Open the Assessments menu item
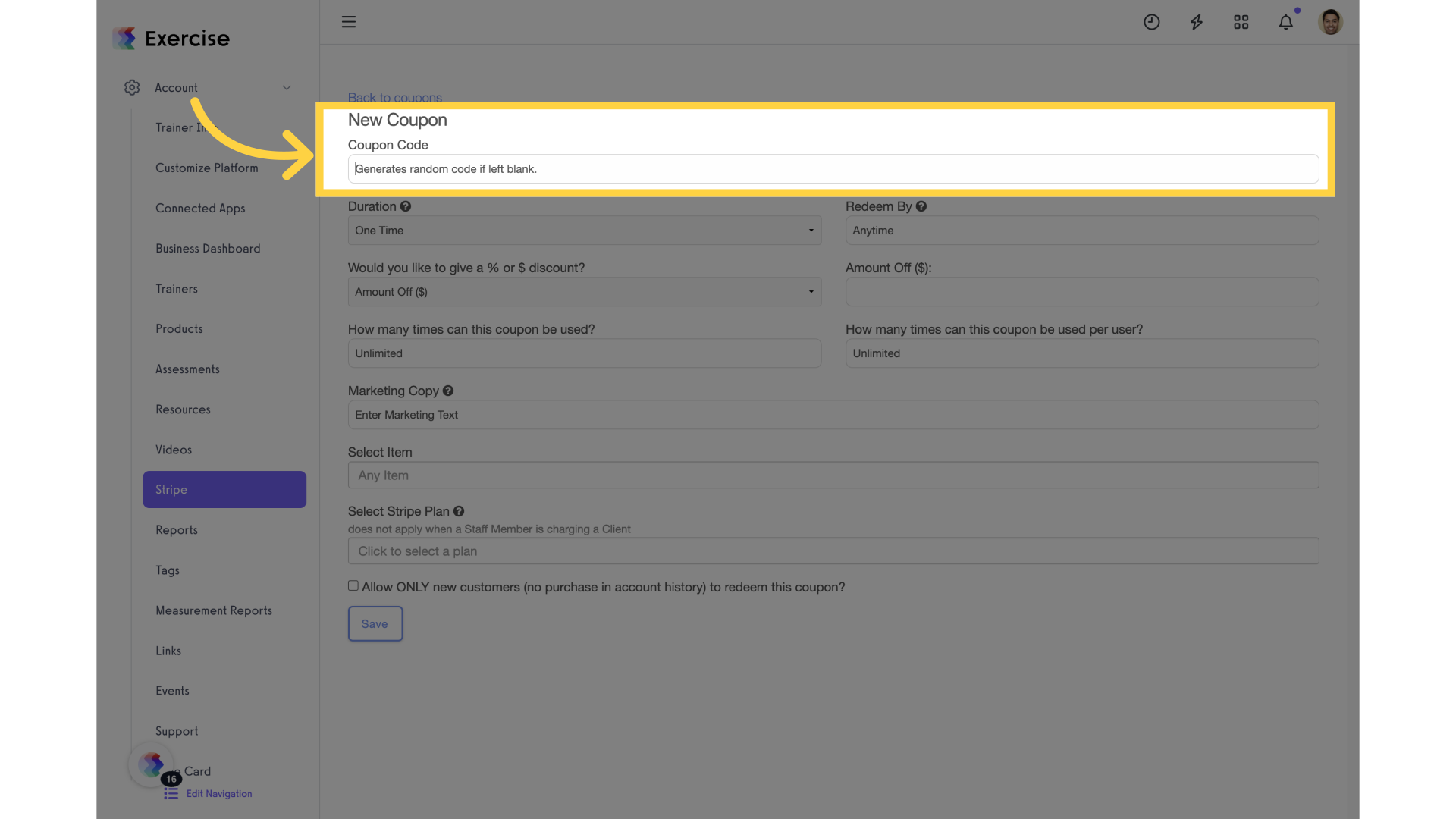 click(x=187, y=369)
